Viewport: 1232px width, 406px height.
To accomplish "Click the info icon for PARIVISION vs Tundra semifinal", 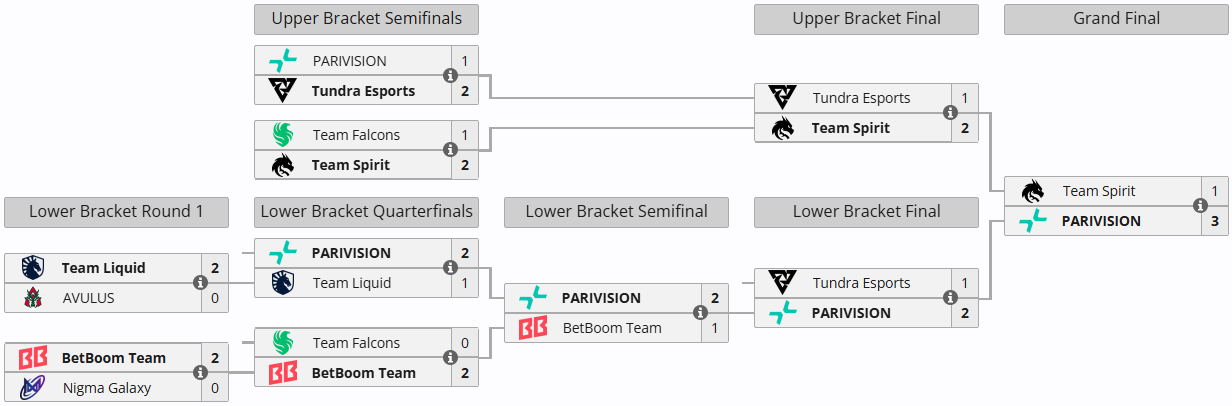I will 450,76.
